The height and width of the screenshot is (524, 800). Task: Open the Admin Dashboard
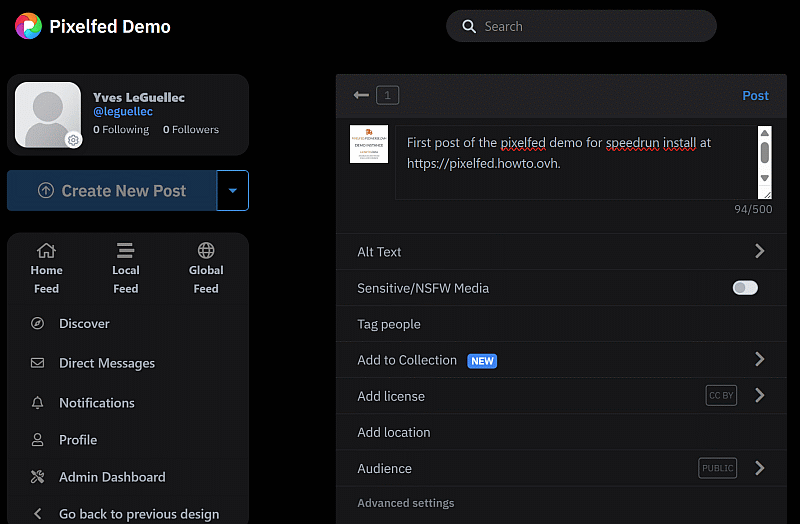(x=112, y=477)
